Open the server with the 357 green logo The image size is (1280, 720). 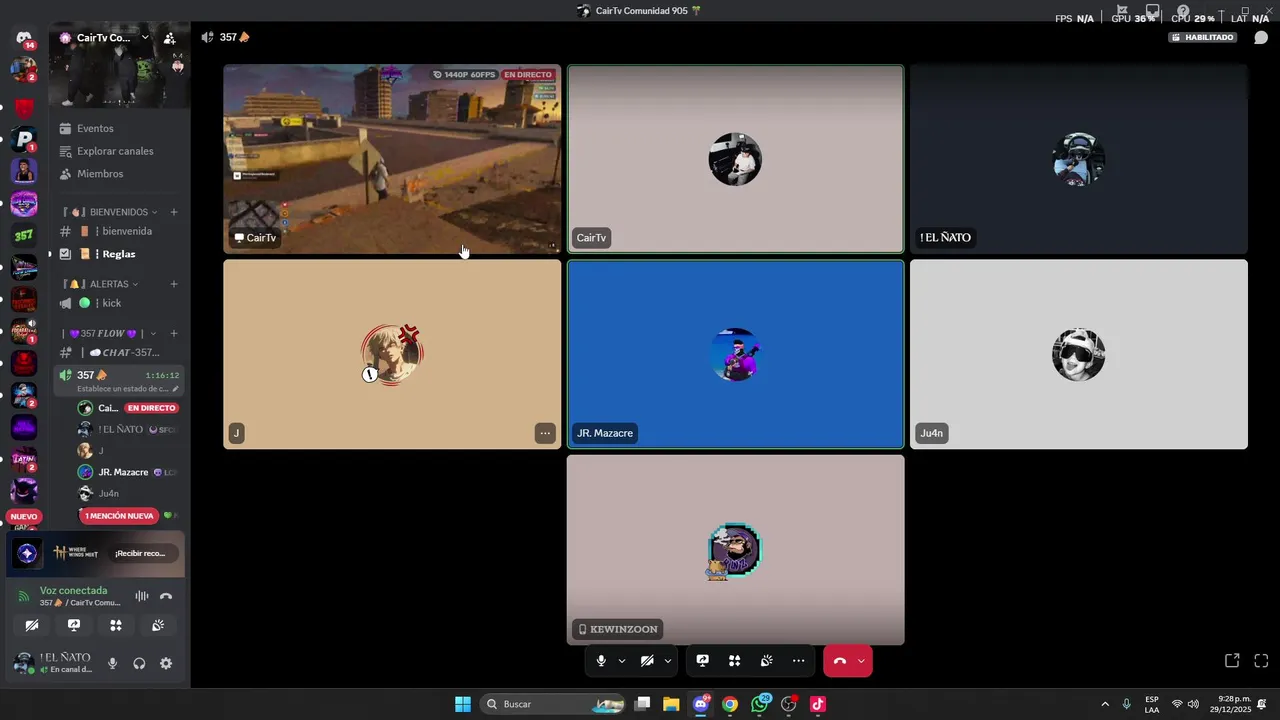click(x=24, y=236)
